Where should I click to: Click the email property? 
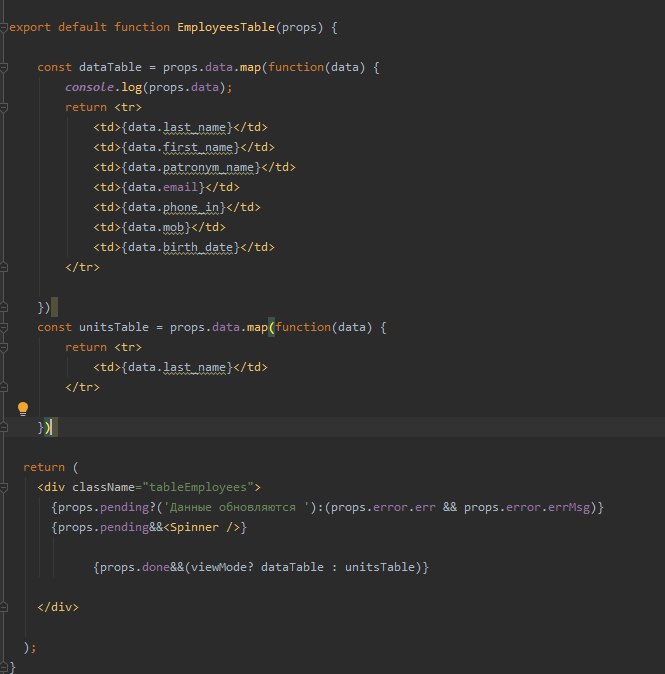click(x=180, y=187)
